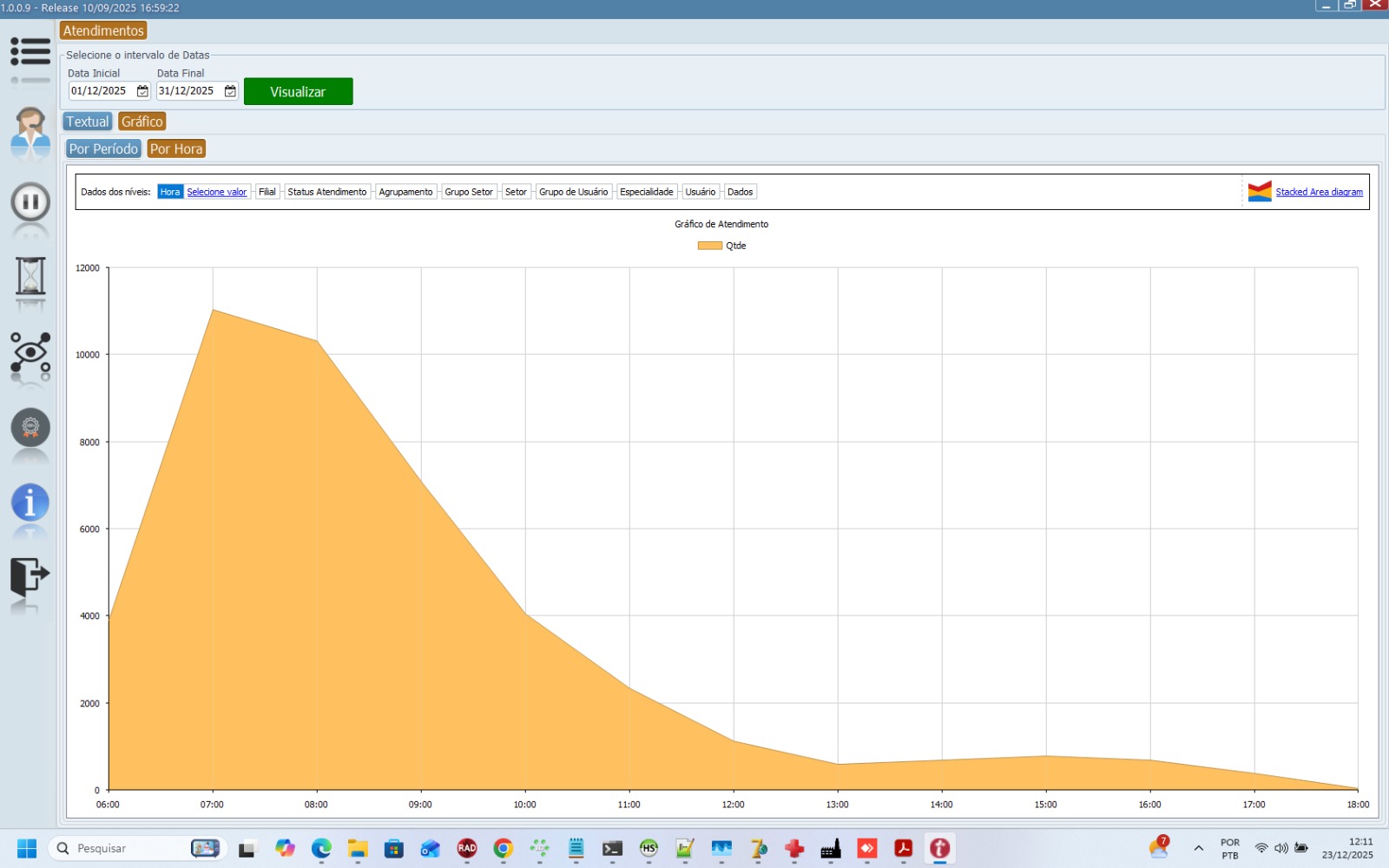The width and height of the screenshot is (1389, 868).
Task: Click the Selecione valor link
Action: [216, 192]
